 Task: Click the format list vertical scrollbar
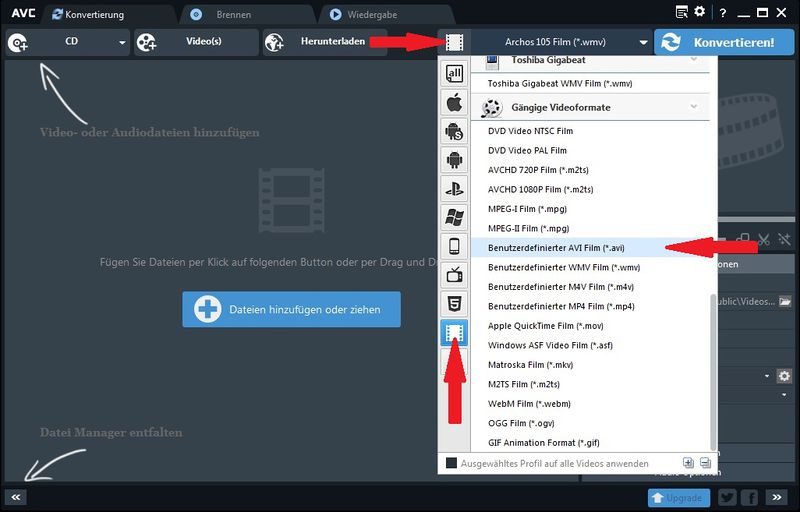pos(713,370)
